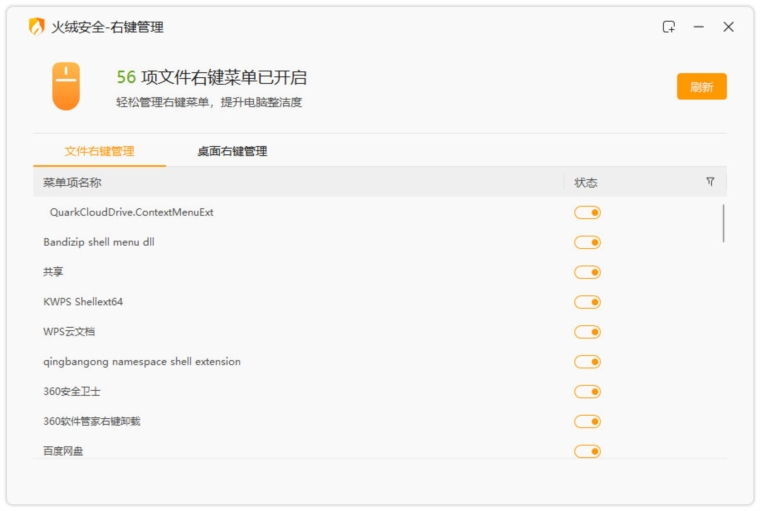Switch off the 百度网盘 toggle
Viewport: 760px width, 511px height.
tap(587, 451)
